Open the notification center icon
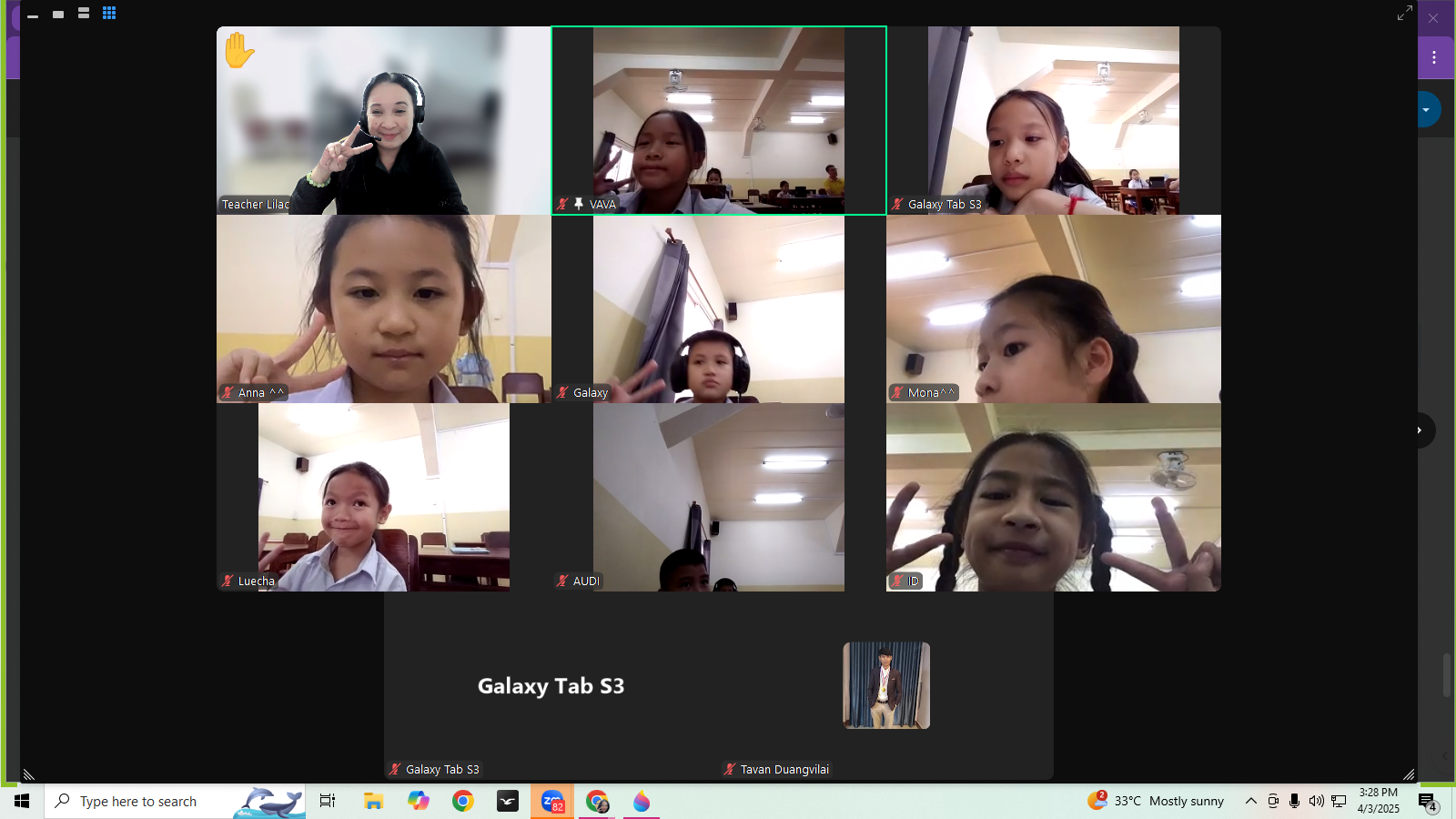This screenshot has width=1456, height=819. coord(1428,801)
